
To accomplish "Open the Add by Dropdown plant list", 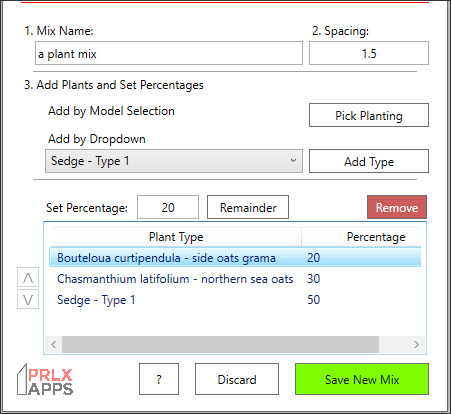I will point(174,161).
